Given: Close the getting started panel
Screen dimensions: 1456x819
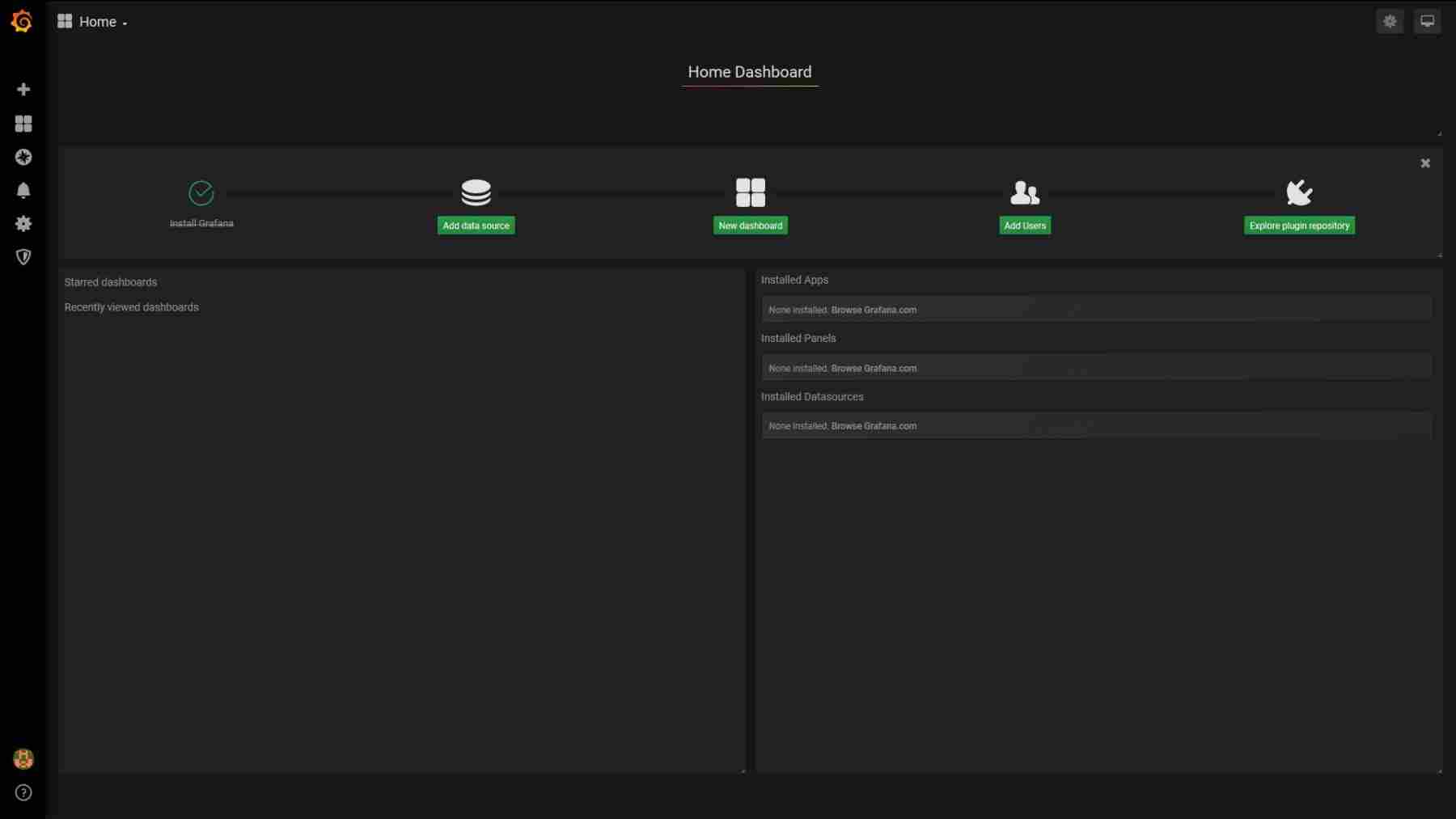Looking at the screenshot, I should click(x=1424, y=163).
